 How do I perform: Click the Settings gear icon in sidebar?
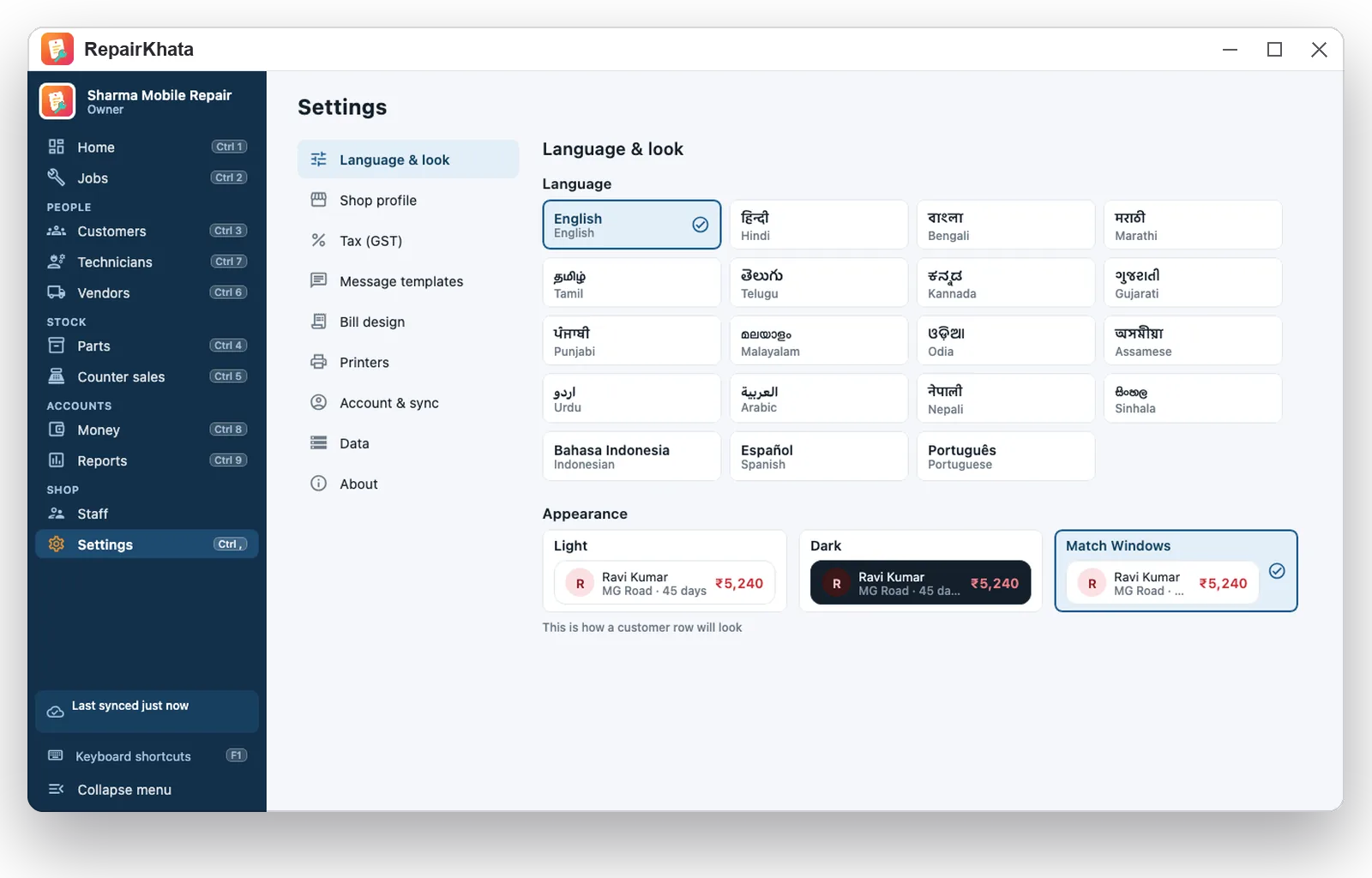pos(57,544)
